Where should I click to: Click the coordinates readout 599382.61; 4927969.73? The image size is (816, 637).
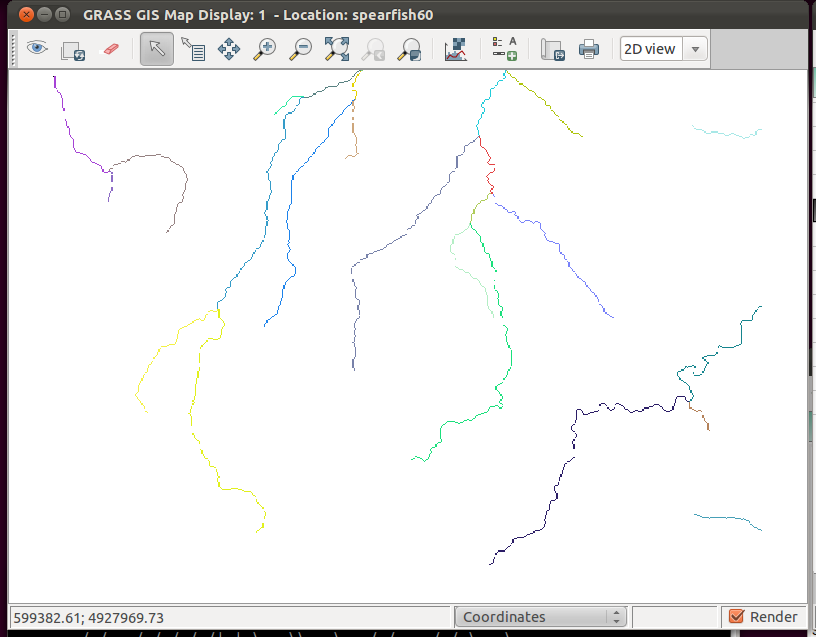[x=88, y=618]
